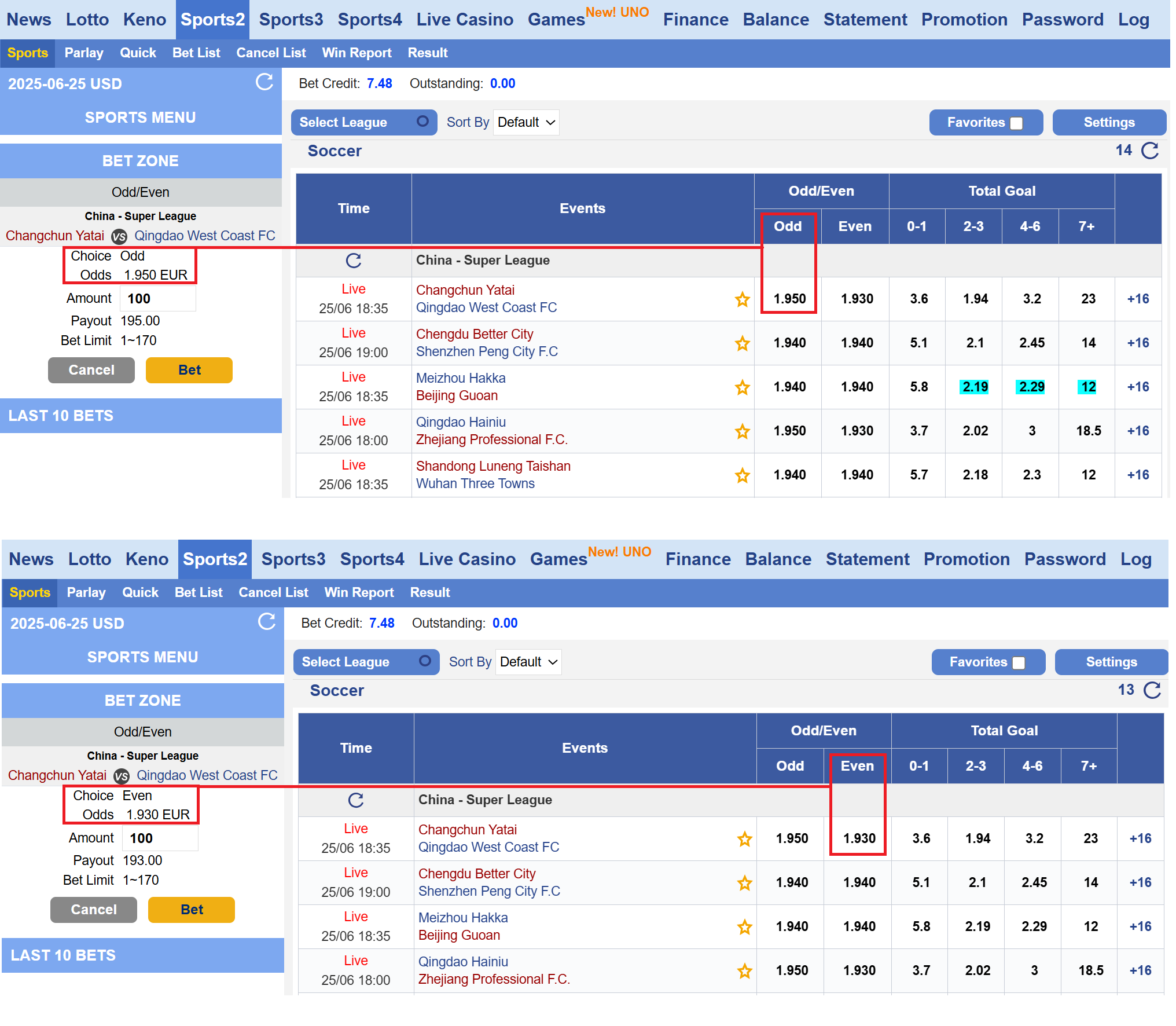Open Settings button in top screenshot
Image resolution: width=1176 pixels, height=1026 pixels.
(x=1109, y=122)
